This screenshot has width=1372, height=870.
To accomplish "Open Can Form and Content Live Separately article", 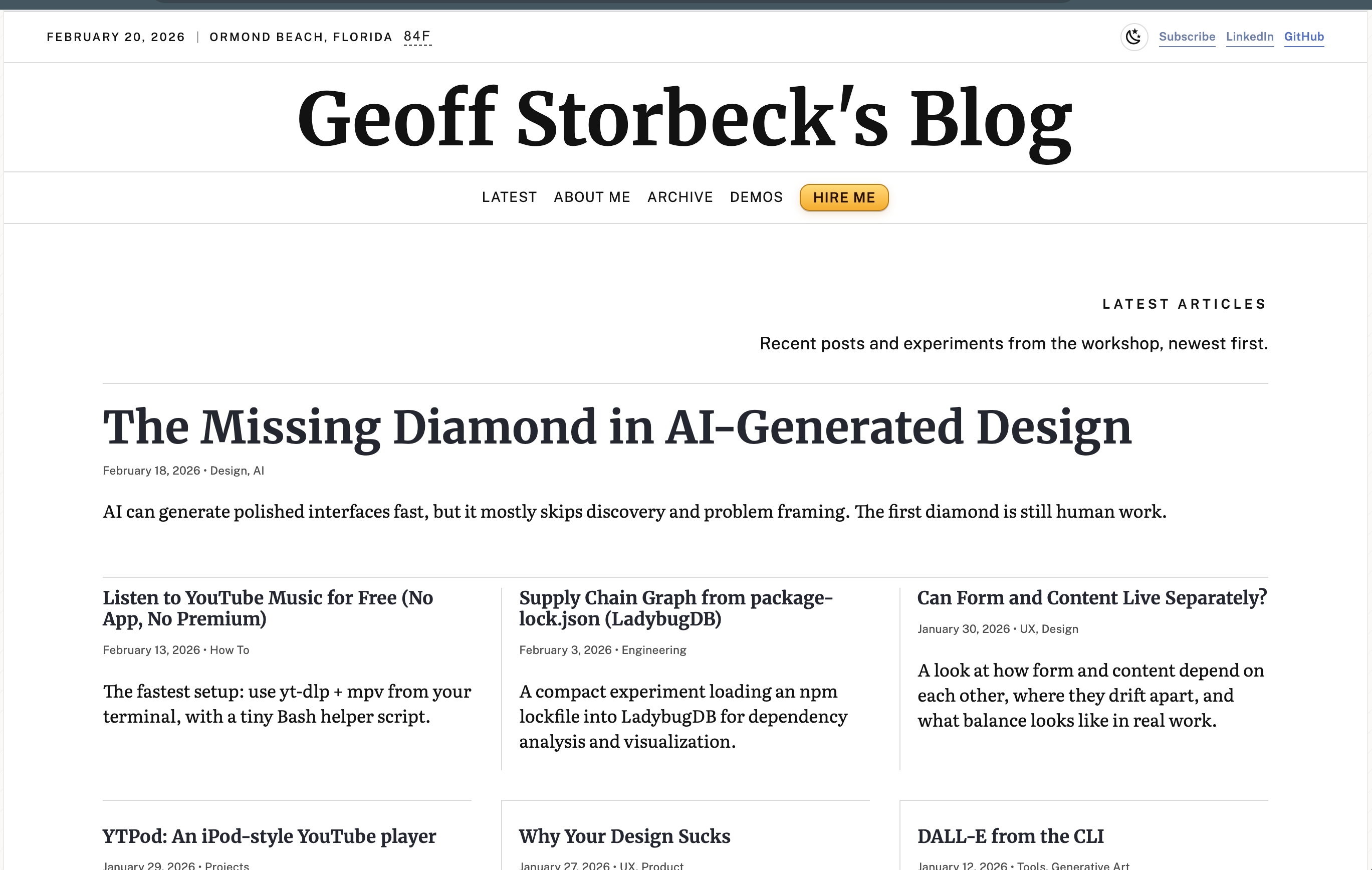I will click(x=1092, y=598).
